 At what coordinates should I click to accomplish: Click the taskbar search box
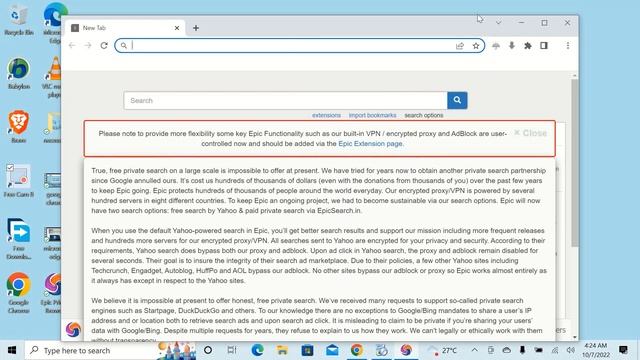point(110,350)
